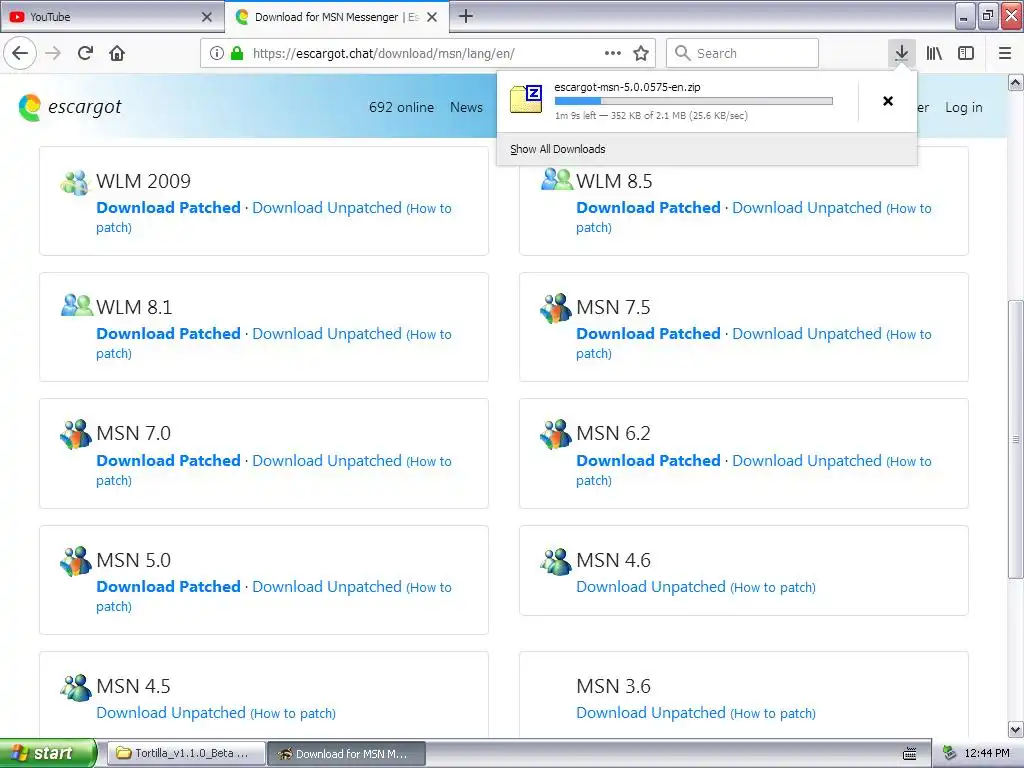Image resolution: width=1024 pixels, height=768 pixels.
Task: Open the Firefox hamburger menu
Action: tap(1005, 53)
